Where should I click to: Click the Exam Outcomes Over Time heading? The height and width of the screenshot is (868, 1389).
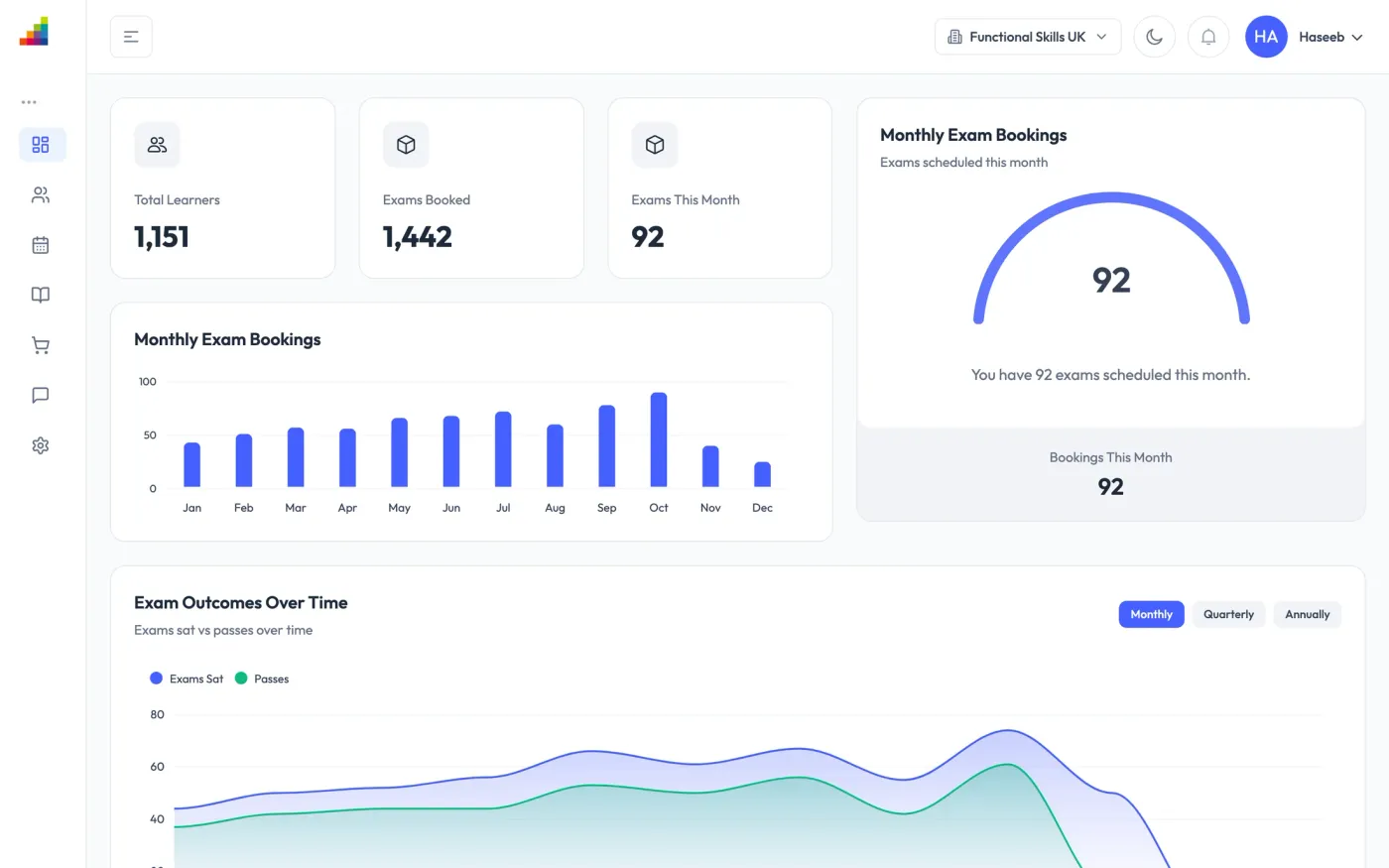pos(241,603)
